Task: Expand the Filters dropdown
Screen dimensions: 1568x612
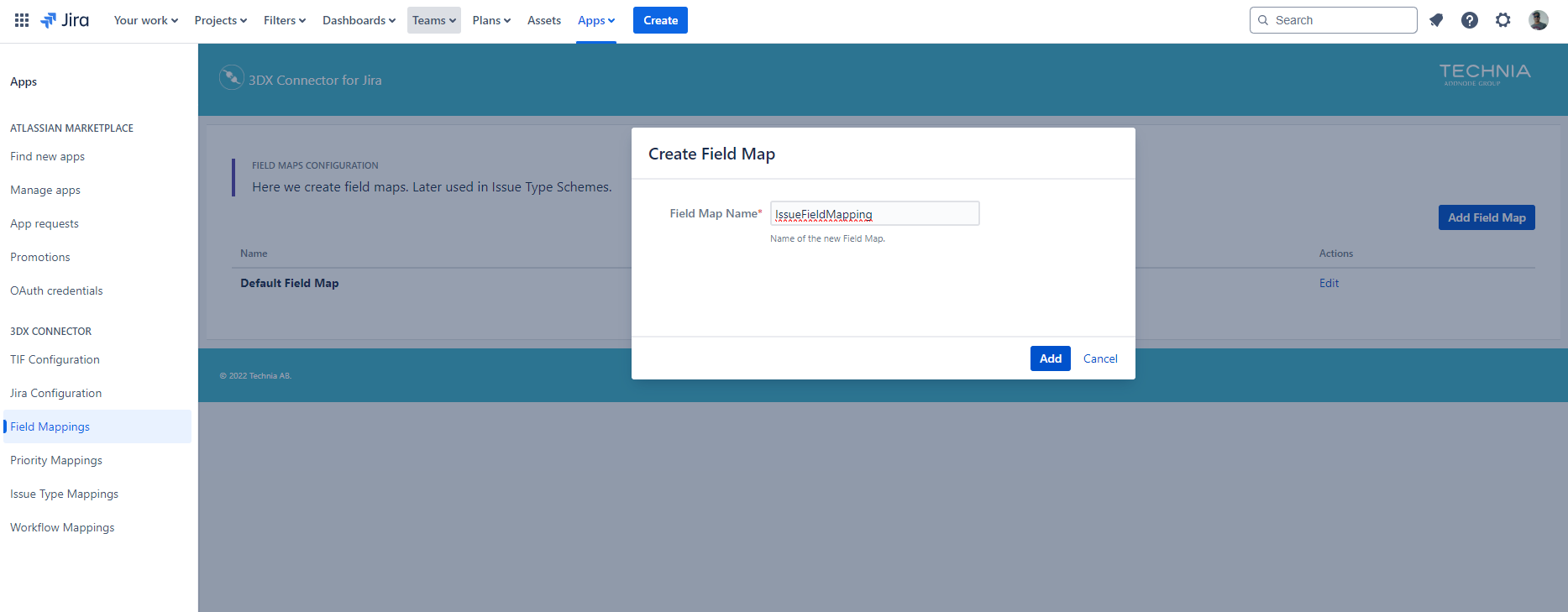Action: pyautogui.click(x=285, y=20)
